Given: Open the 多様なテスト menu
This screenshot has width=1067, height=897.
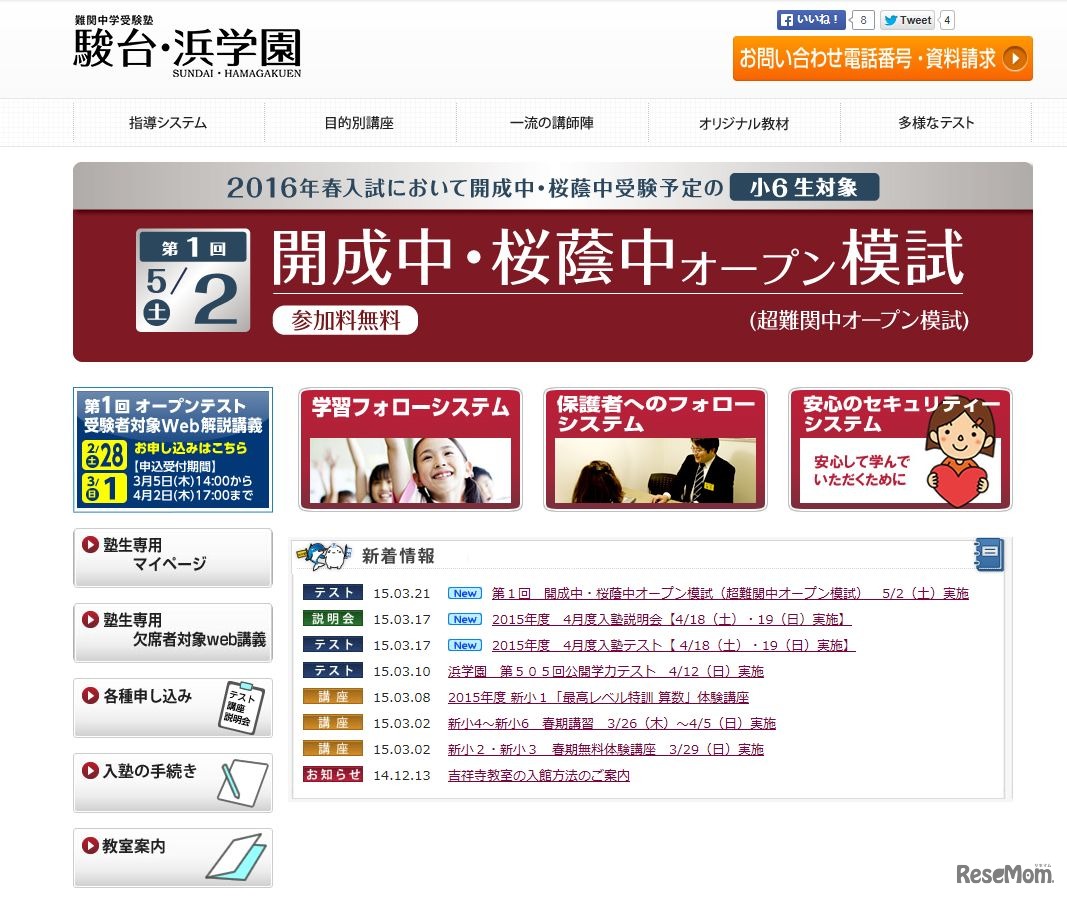Looking at the screenshot, I should tap(936, 123).
